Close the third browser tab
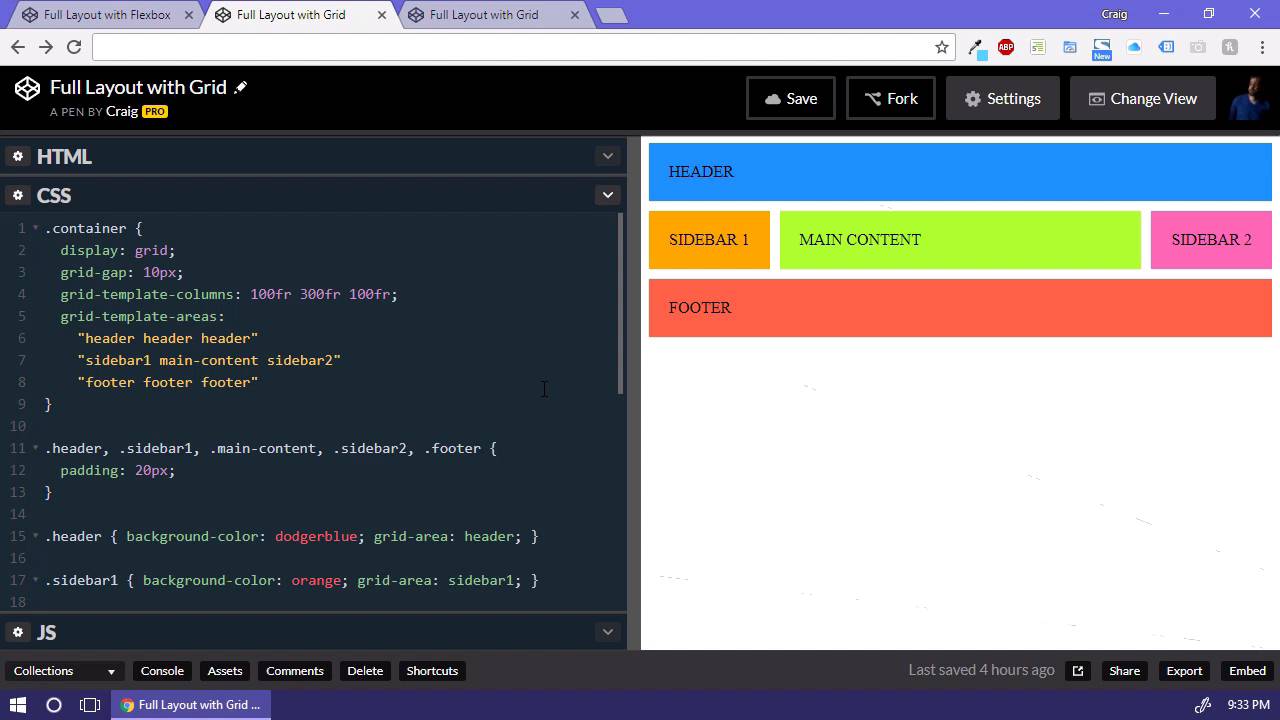This screenshot has height=720, width=1280. 575,15
